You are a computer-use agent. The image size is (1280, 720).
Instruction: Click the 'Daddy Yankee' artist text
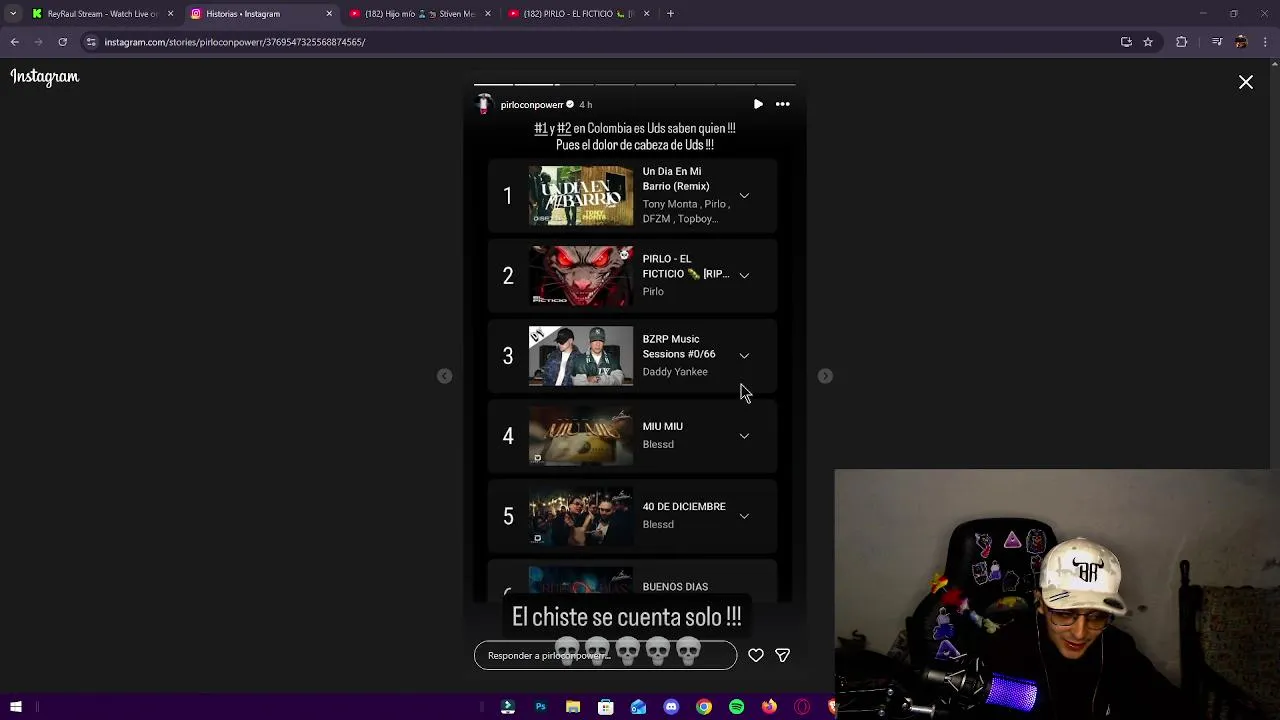click(x=675, y=372)
